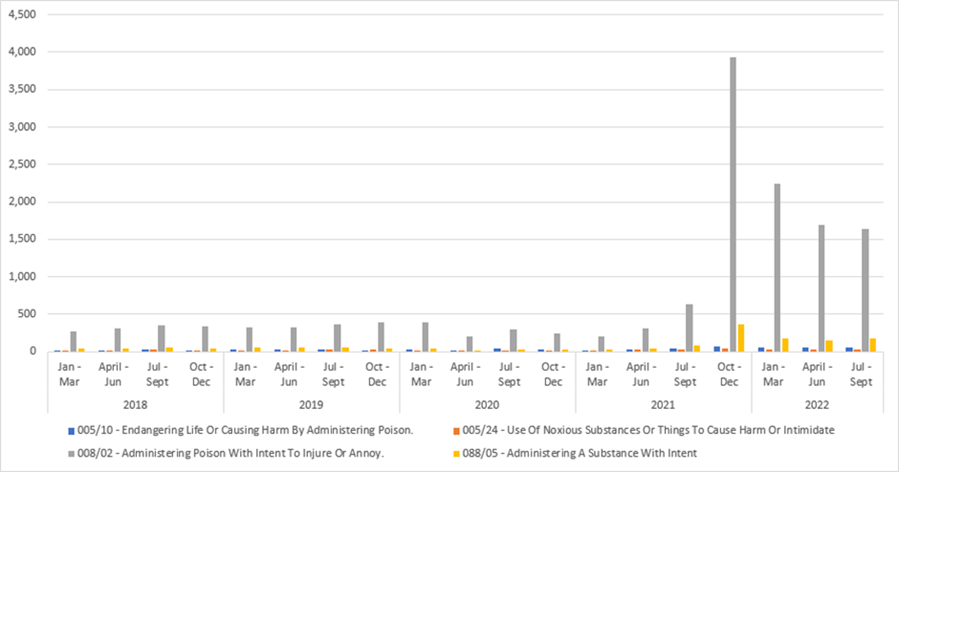This screenshot has height=640, width=960.
Task: Select the 2021 year axis label
Action: [663, 405]
